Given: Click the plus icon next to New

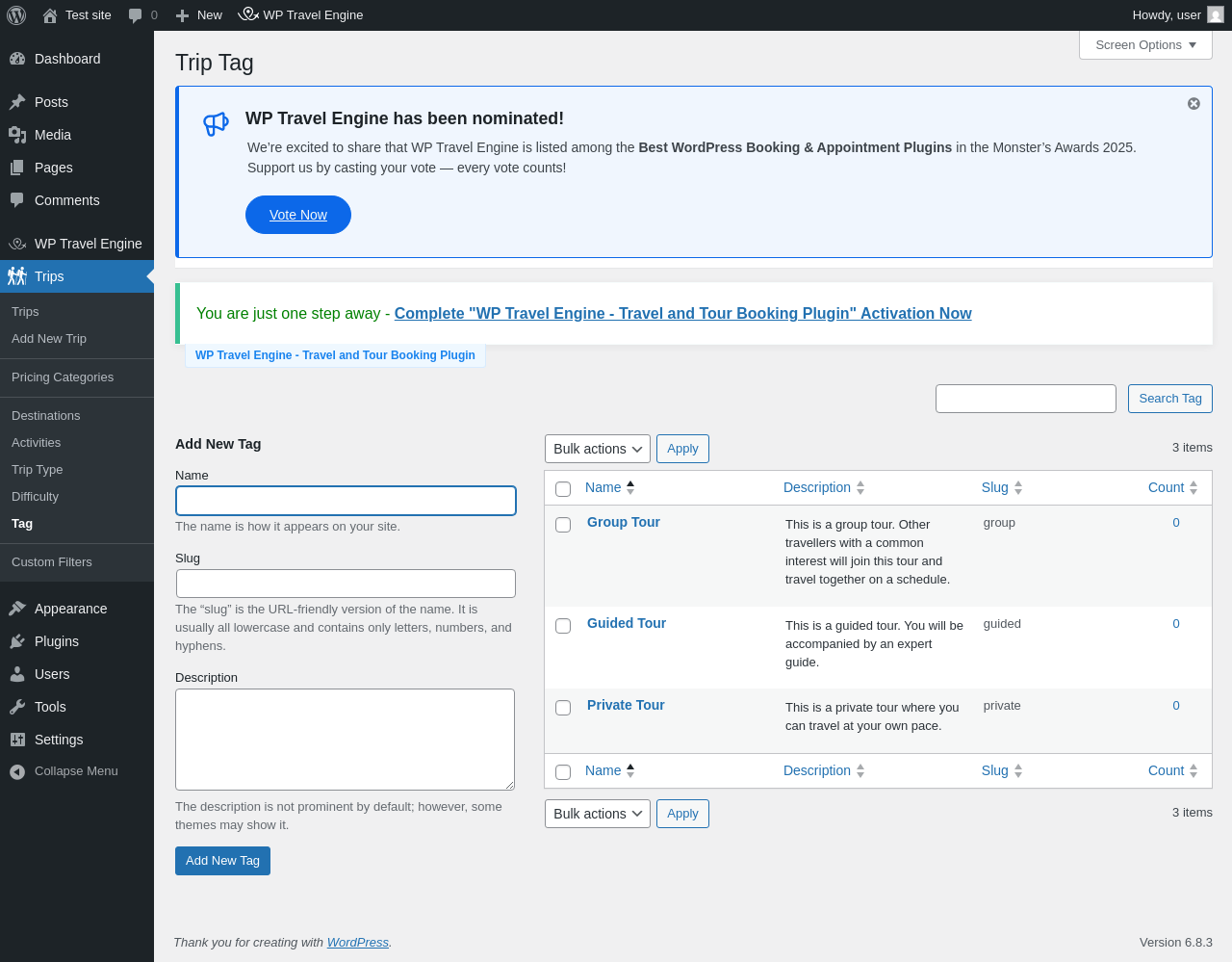Looking at the screenshot, I should (182, 15).
